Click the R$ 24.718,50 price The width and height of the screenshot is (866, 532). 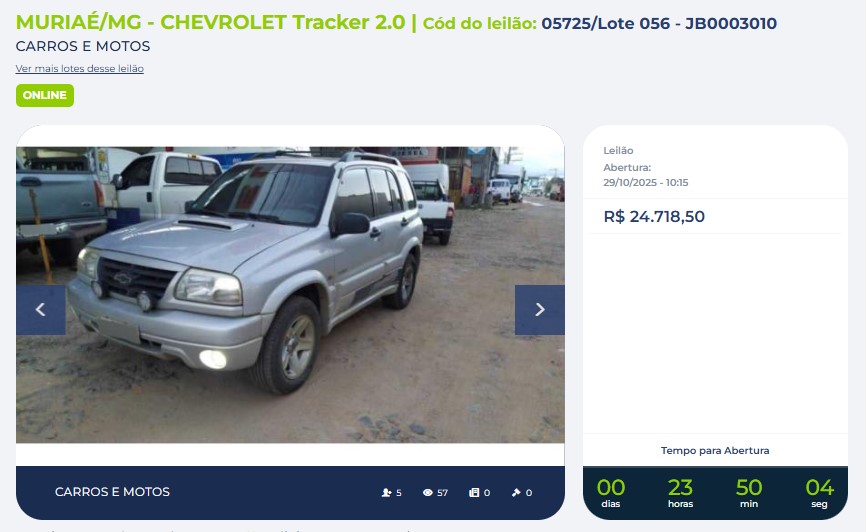pos(654,216)
